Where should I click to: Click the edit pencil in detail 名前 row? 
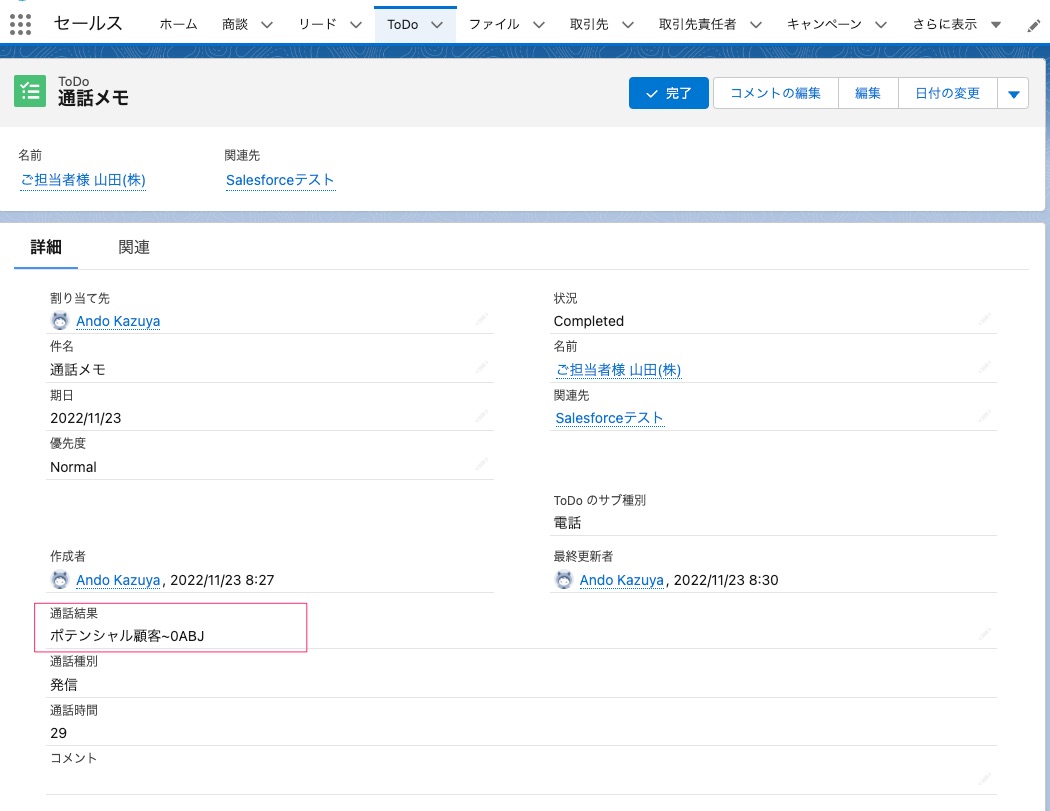click(984, 368)
